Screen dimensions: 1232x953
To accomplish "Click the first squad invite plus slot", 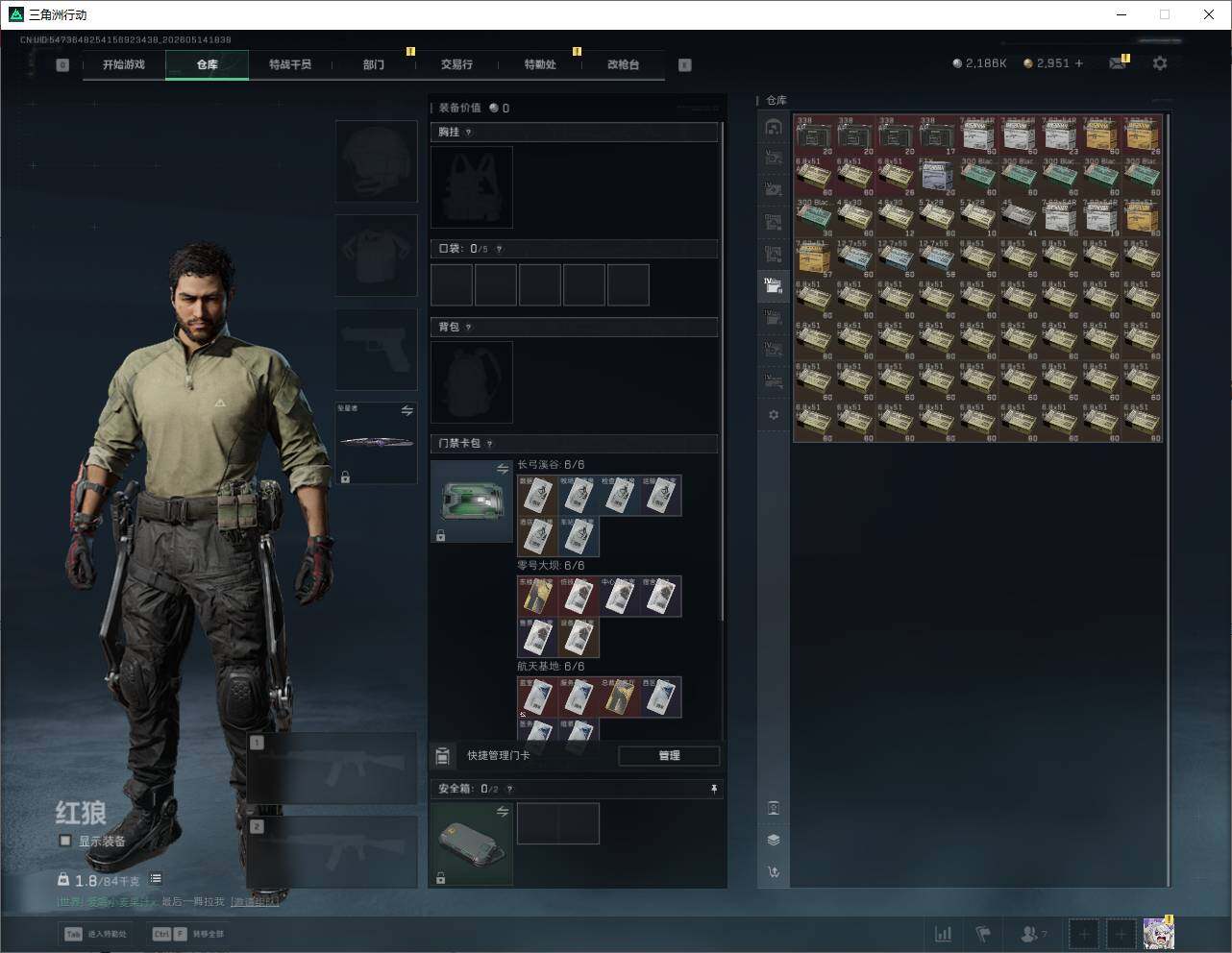I will (x=1083, y=934).
